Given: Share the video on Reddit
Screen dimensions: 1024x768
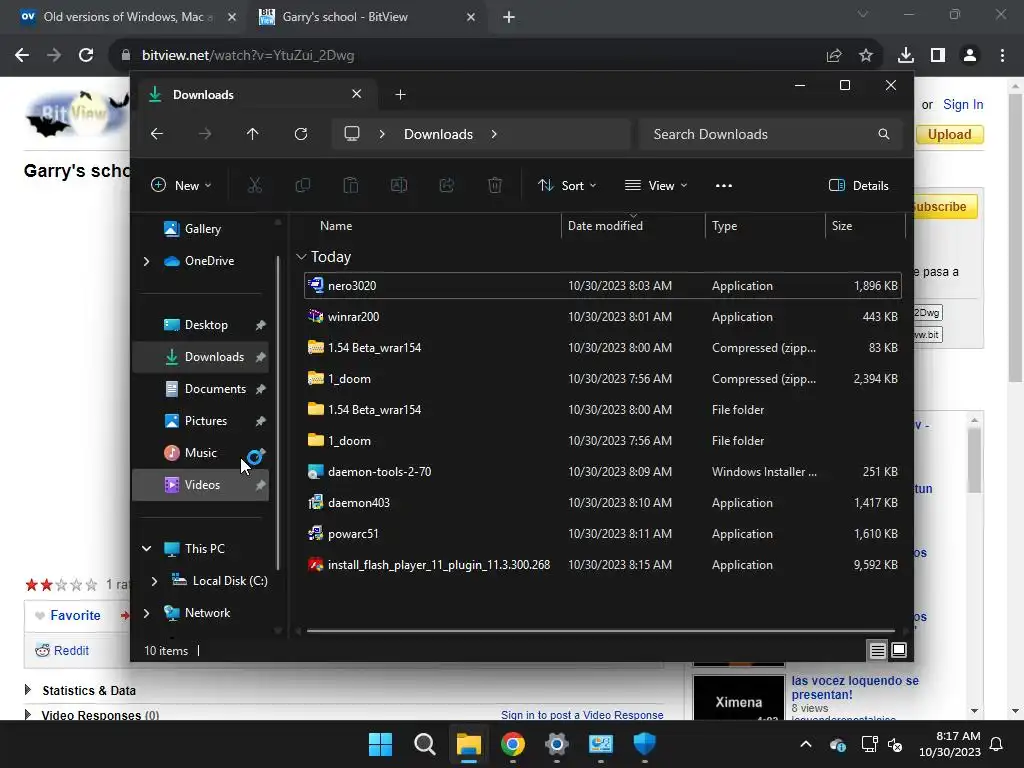Looking at the screenshot, I should tap(62, 650).
